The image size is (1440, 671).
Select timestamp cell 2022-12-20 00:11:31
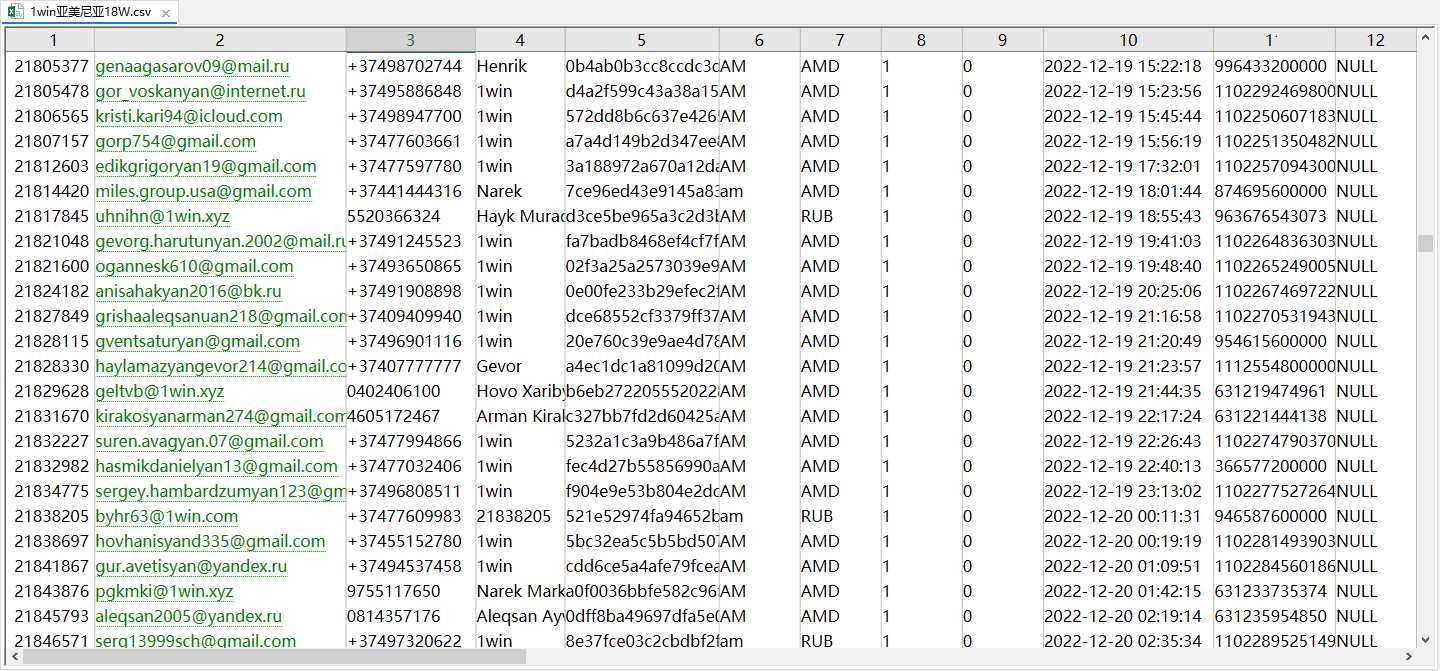[x=1128, y=516]
